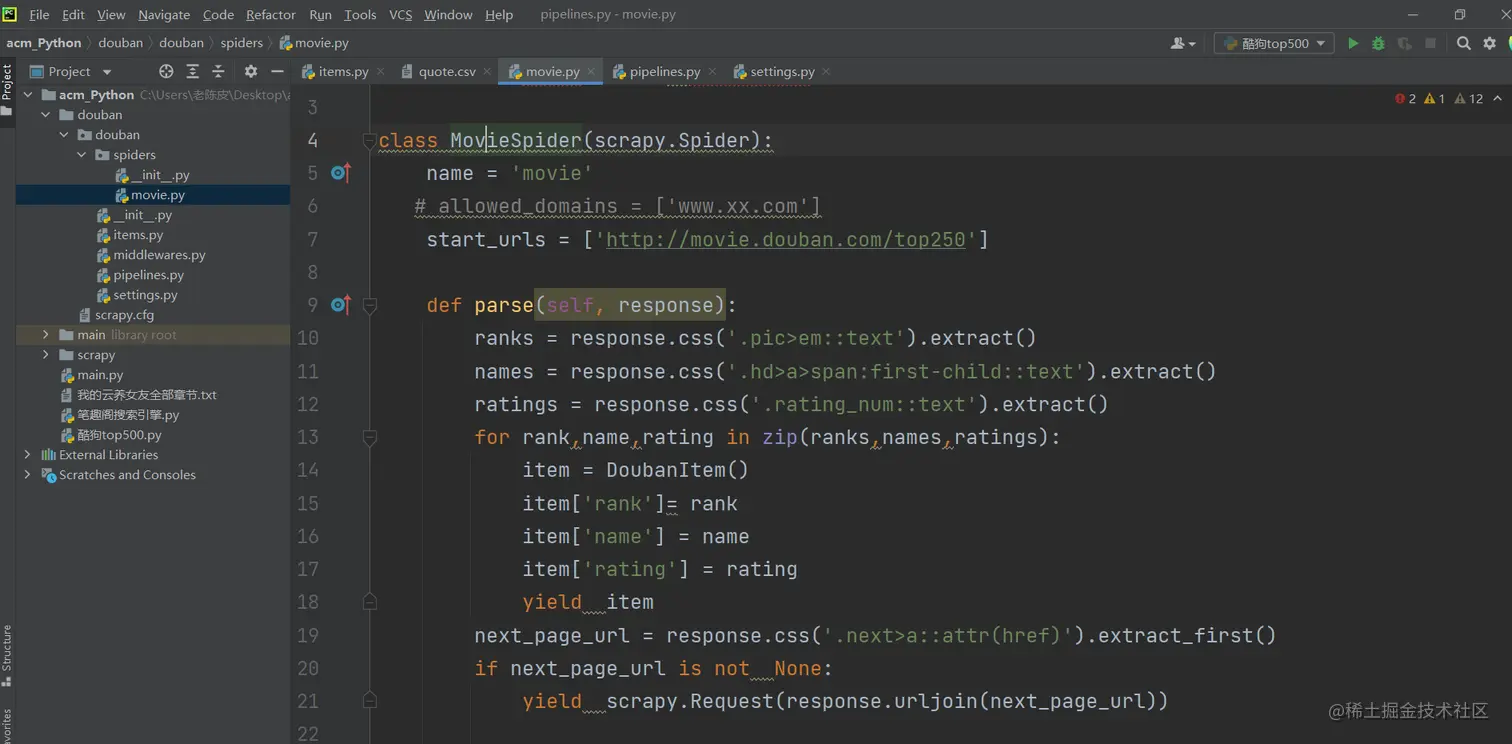Fold the parse method at line 9
This screenshot has width=1512, height=744.
(x=369, y=305)
